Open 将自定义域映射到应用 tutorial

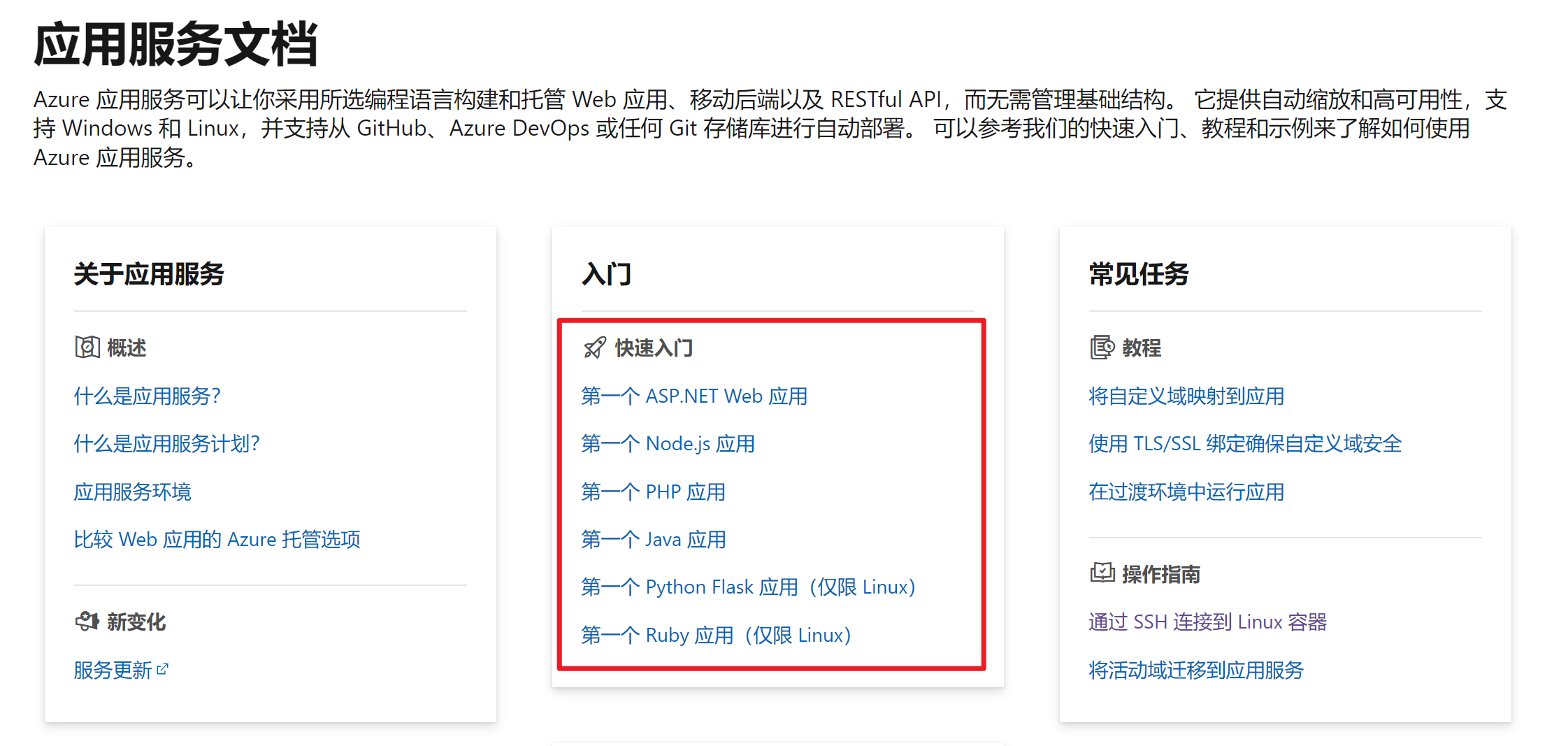pos(1186,396)
